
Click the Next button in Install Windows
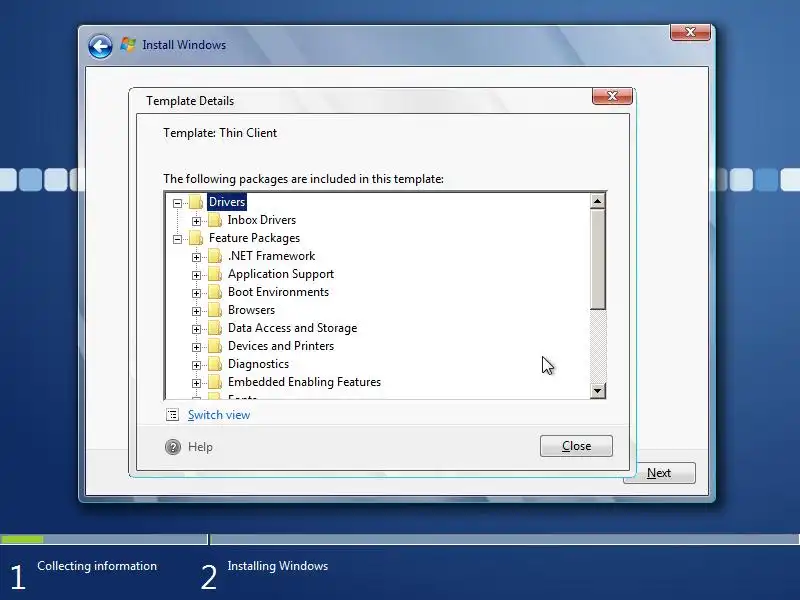pos(659,473)
